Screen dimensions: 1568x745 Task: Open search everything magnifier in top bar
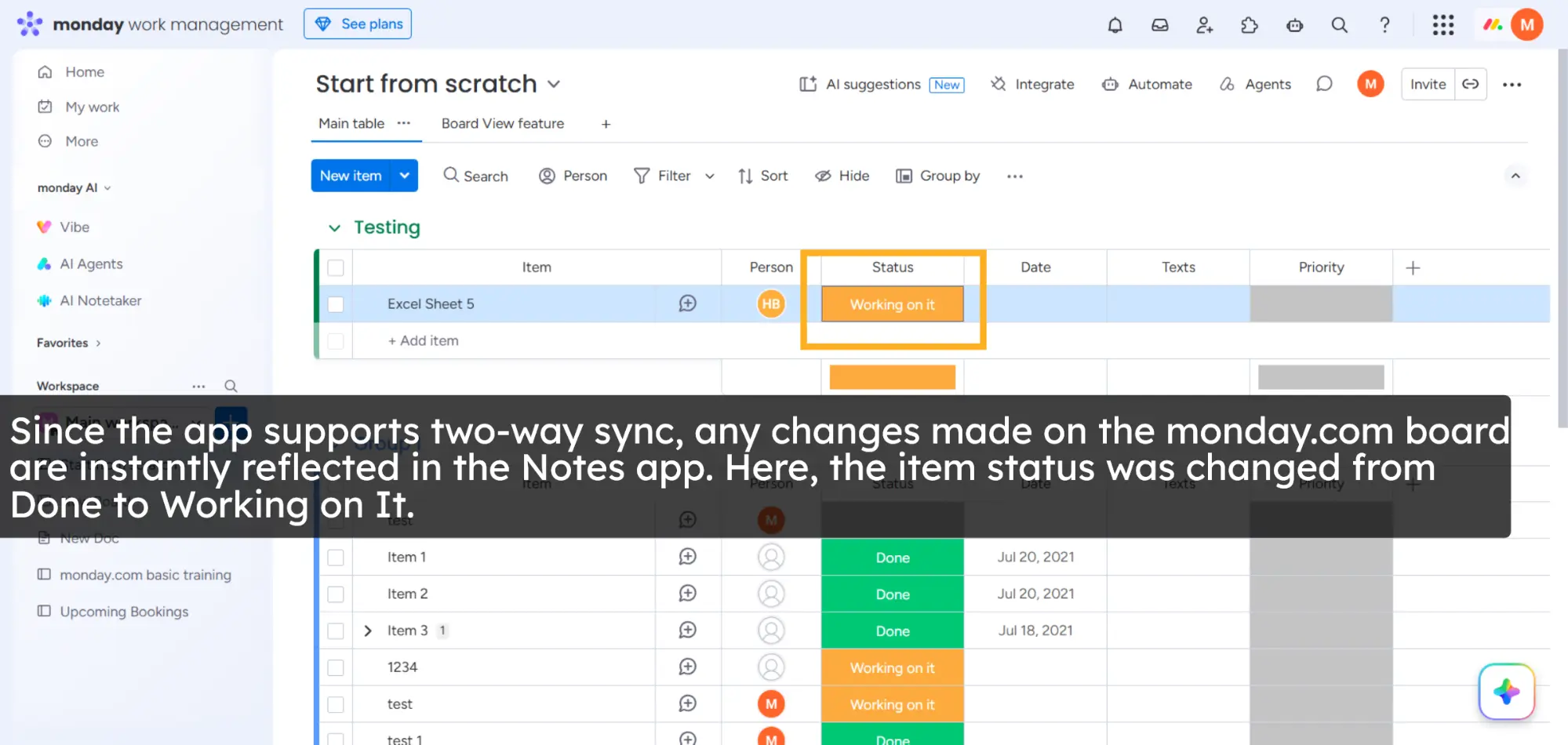[1340, 25]
